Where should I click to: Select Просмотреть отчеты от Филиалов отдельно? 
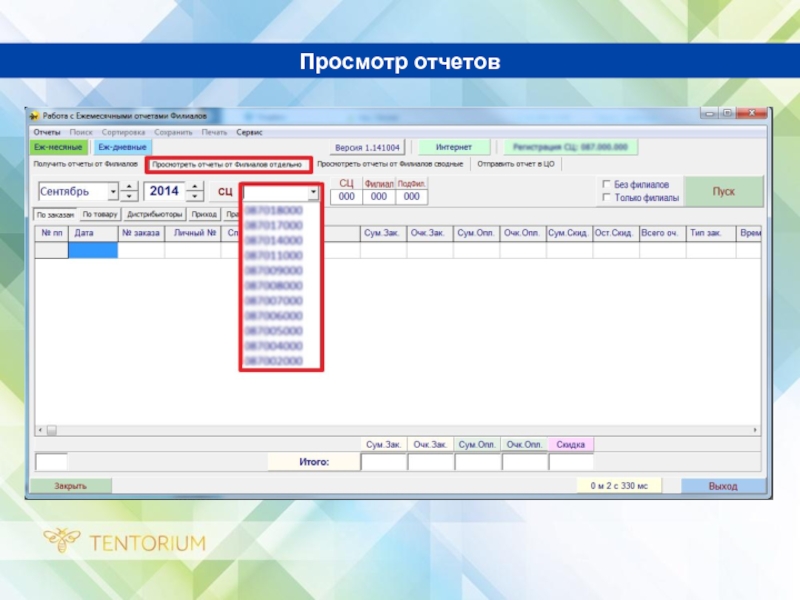click(227, 164)
